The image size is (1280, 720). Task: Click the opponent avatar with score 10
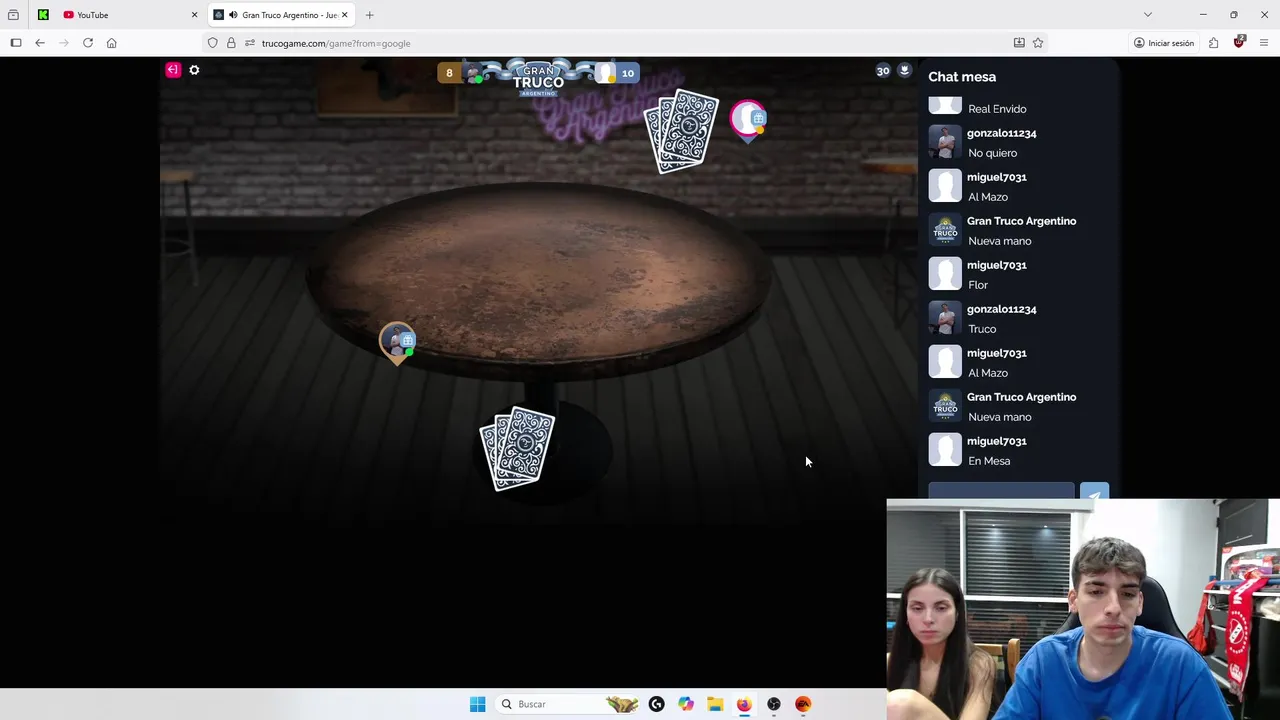(605, 73)
